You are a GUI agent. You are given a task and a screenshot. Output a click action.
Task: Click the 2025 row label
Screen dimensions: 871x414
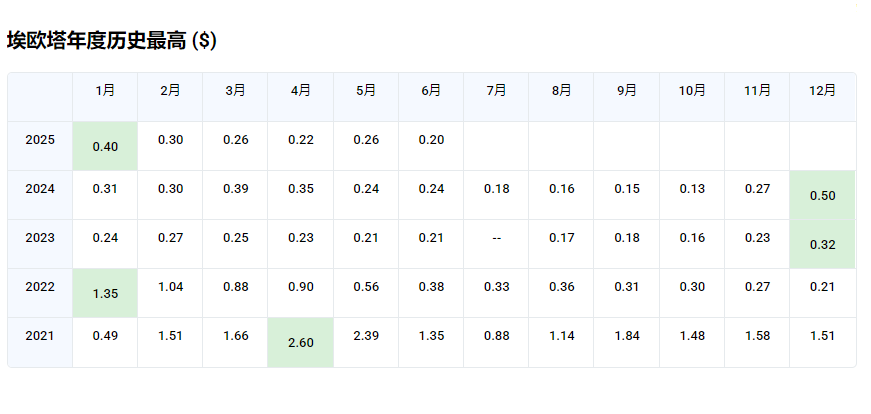click(40, 140)
